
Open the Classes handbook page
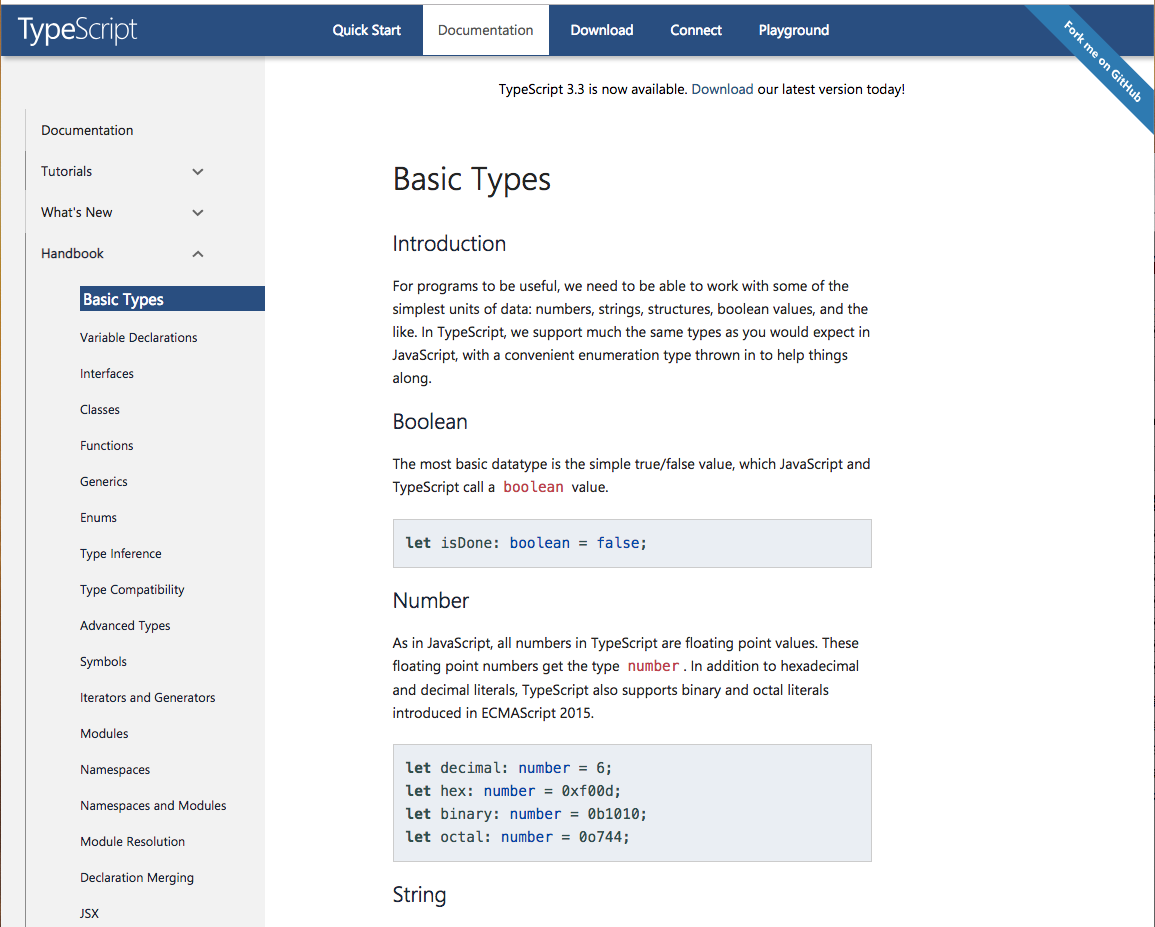coord(99,409)
